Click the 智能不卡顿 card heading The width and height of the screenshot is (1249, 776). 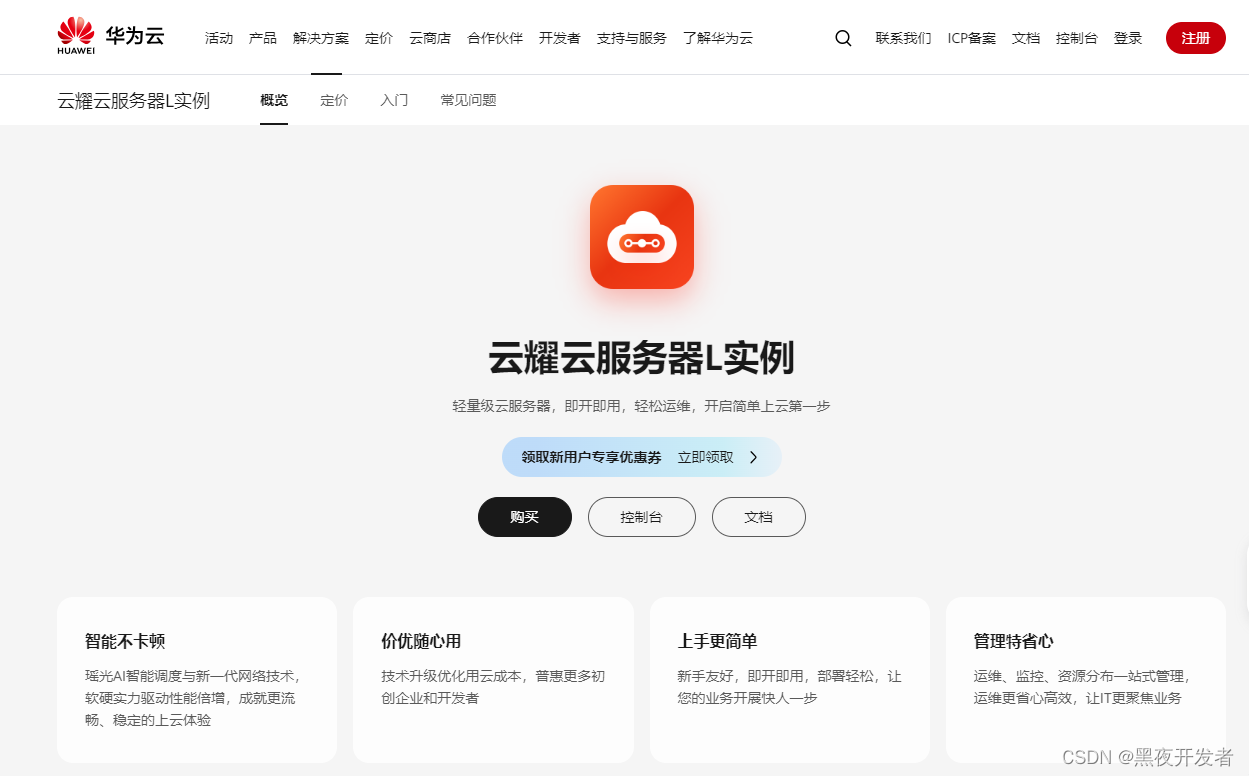pyautogui.click(x=125, y=641)
